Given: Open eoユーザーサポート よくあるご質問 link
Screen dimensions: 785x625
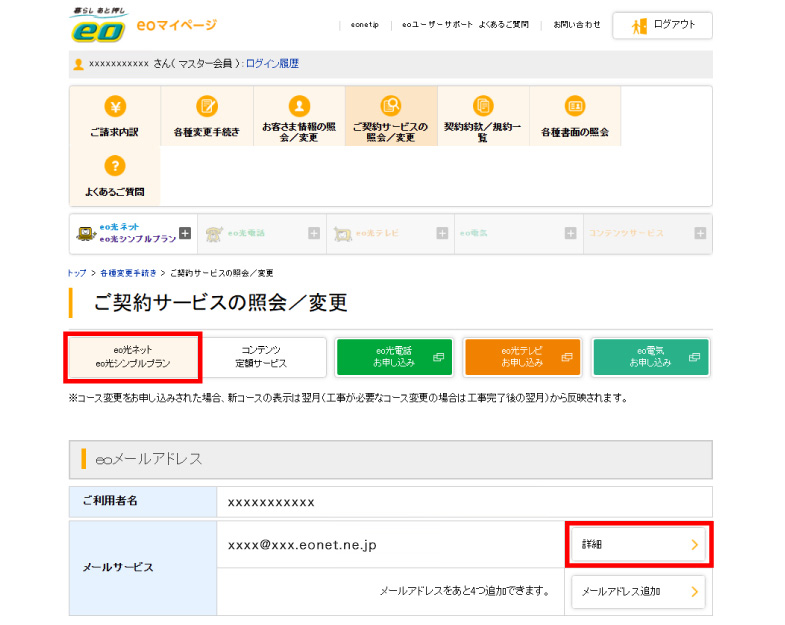Looking at the screenshot, I should [x=465, y=25].
